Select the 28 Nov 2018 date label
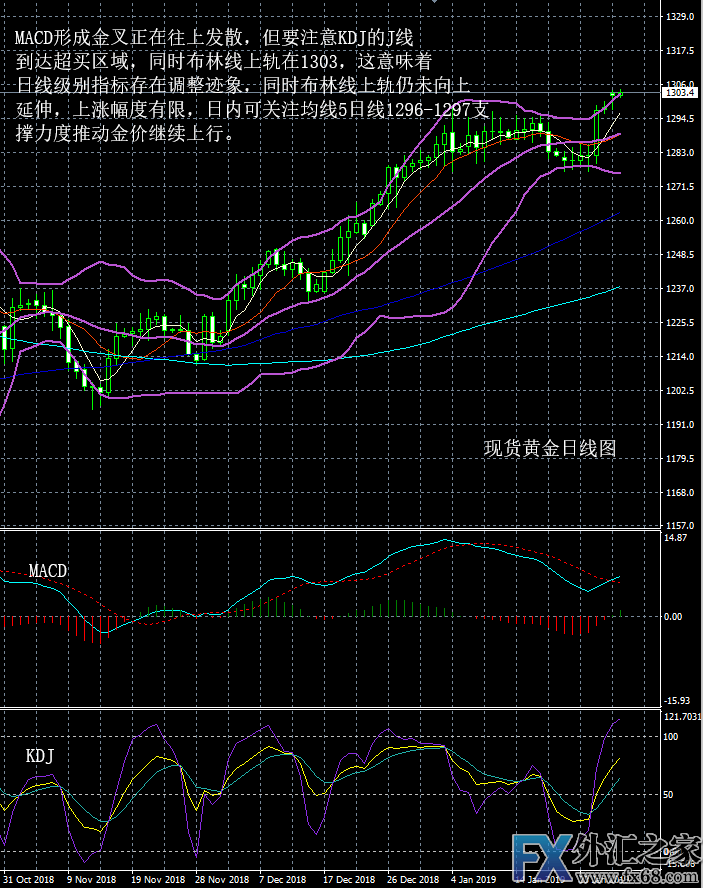Image resolution: width=703 pixels, height=888 pixels. coord(223,879)
